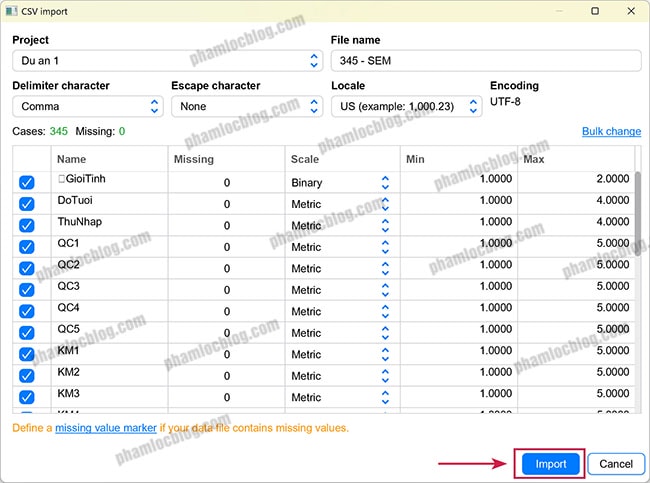This screenshot has width=650, height=483.
Task: Click the Max column header
Action: (576, 159)
